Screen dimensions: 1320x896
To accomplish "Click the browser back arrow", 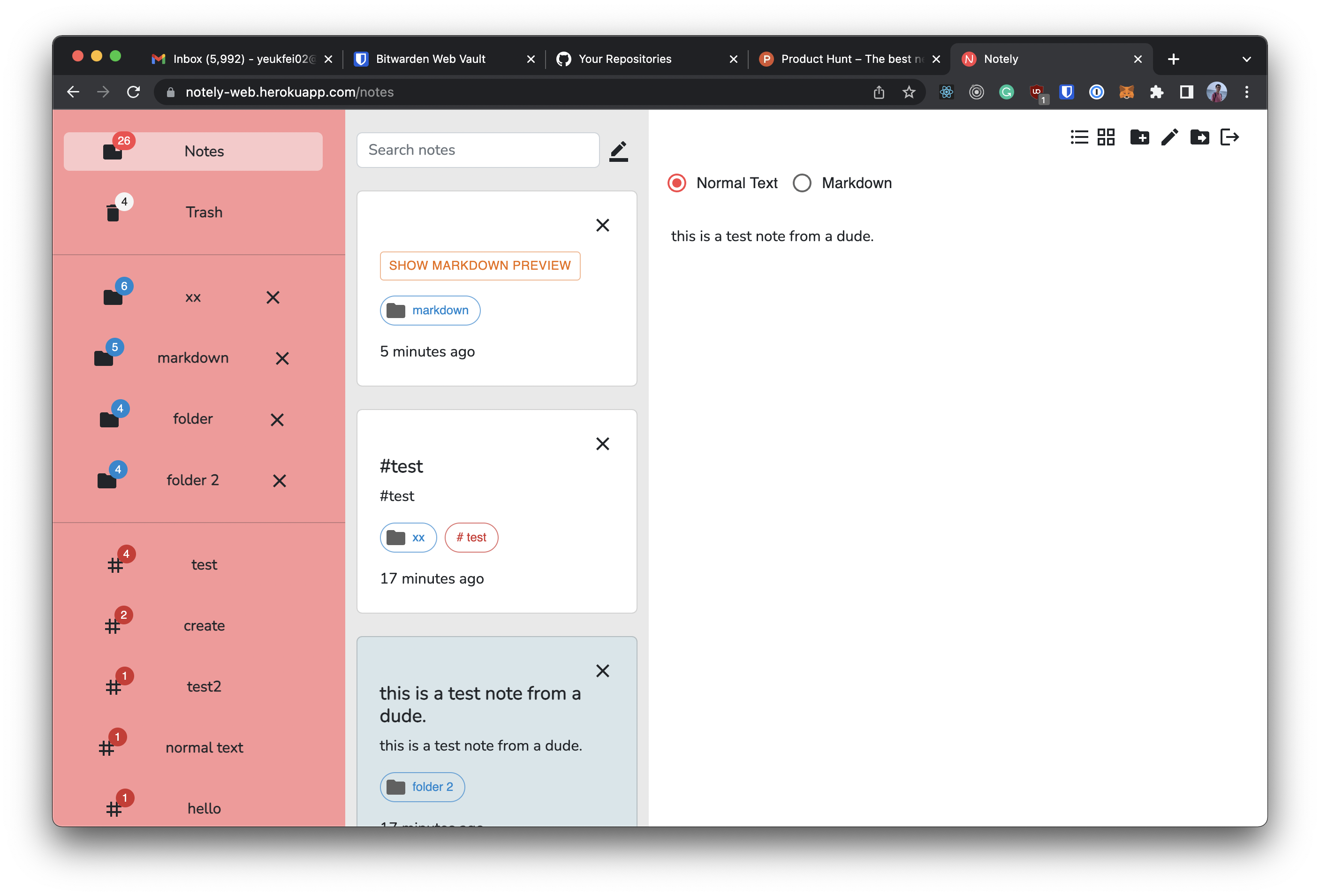I will click(73, 92).
